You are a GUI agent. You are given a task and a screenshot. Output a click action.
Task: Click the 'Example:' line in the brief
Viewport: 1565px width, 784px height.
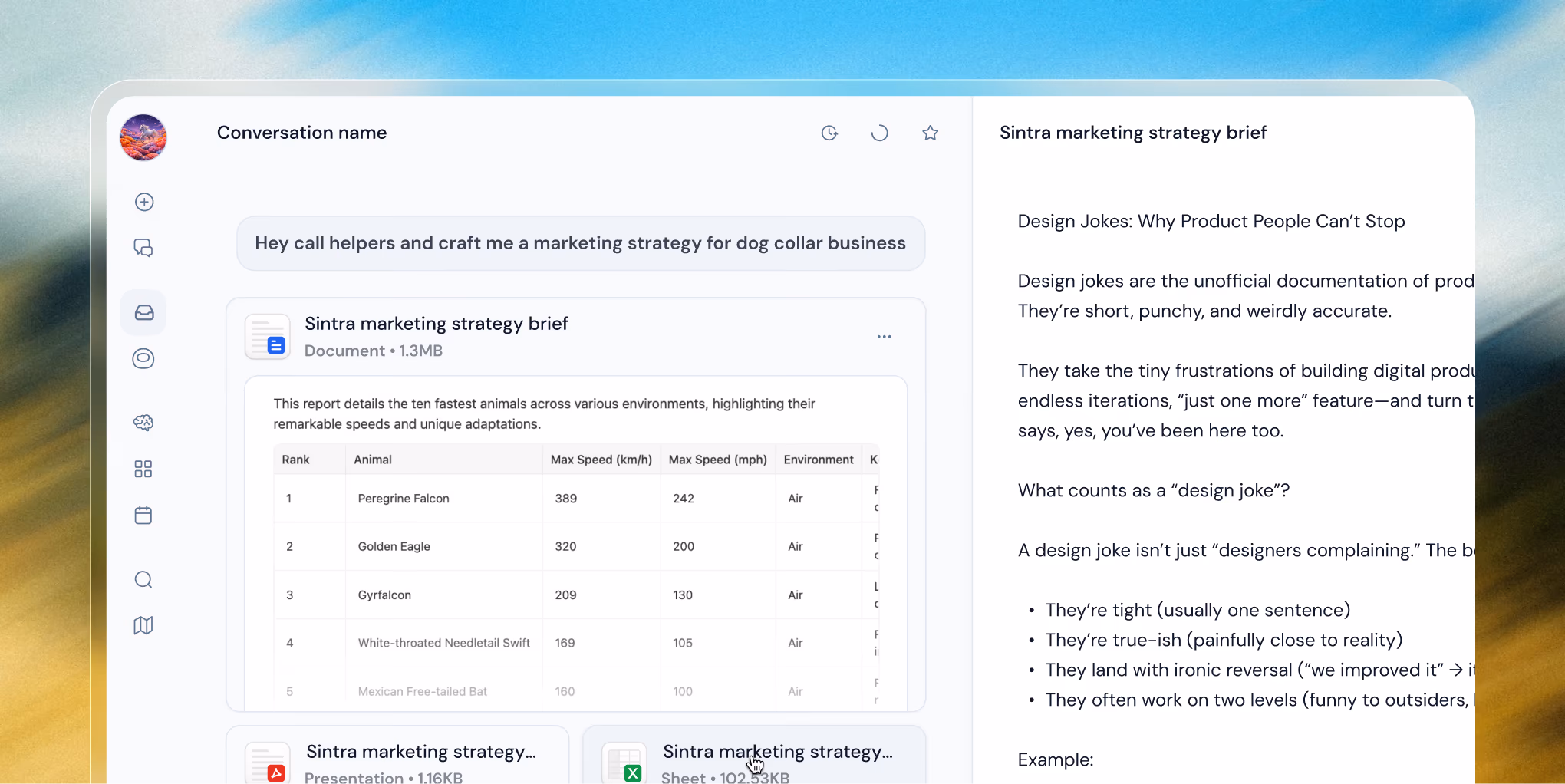(1056, 759)
